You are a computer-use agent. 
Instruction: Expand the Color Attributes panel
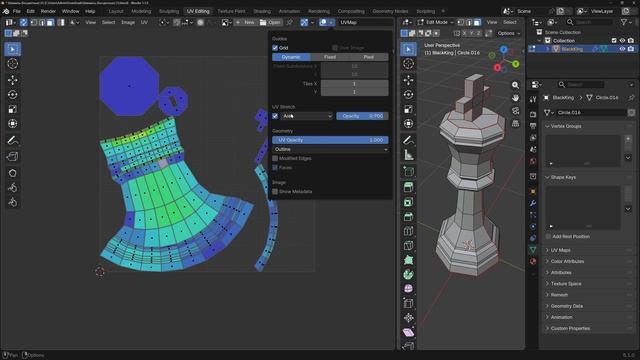[567, 261]
